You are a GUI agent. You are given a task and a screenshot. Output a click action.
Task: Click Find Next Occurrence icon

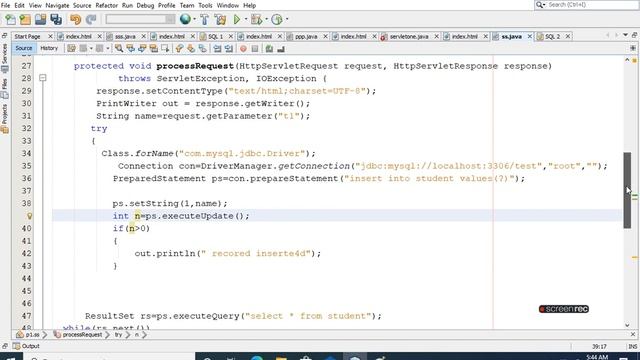coord(142,49)
